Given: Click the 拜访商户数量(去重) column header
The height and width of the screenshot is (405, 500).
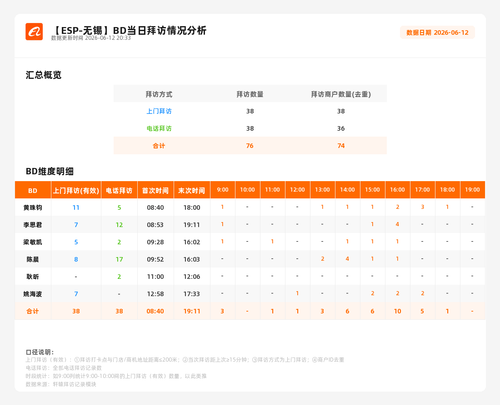Looking at the screenshot, I should point(341,94).
